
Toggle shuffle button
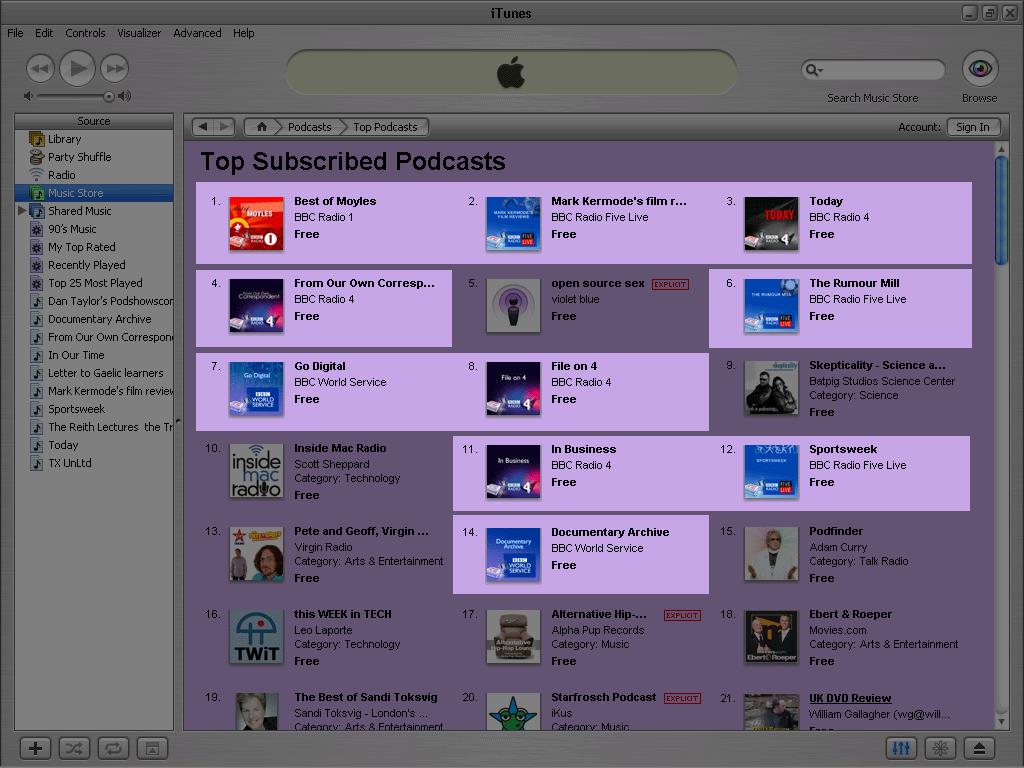[x=74, y=748]
